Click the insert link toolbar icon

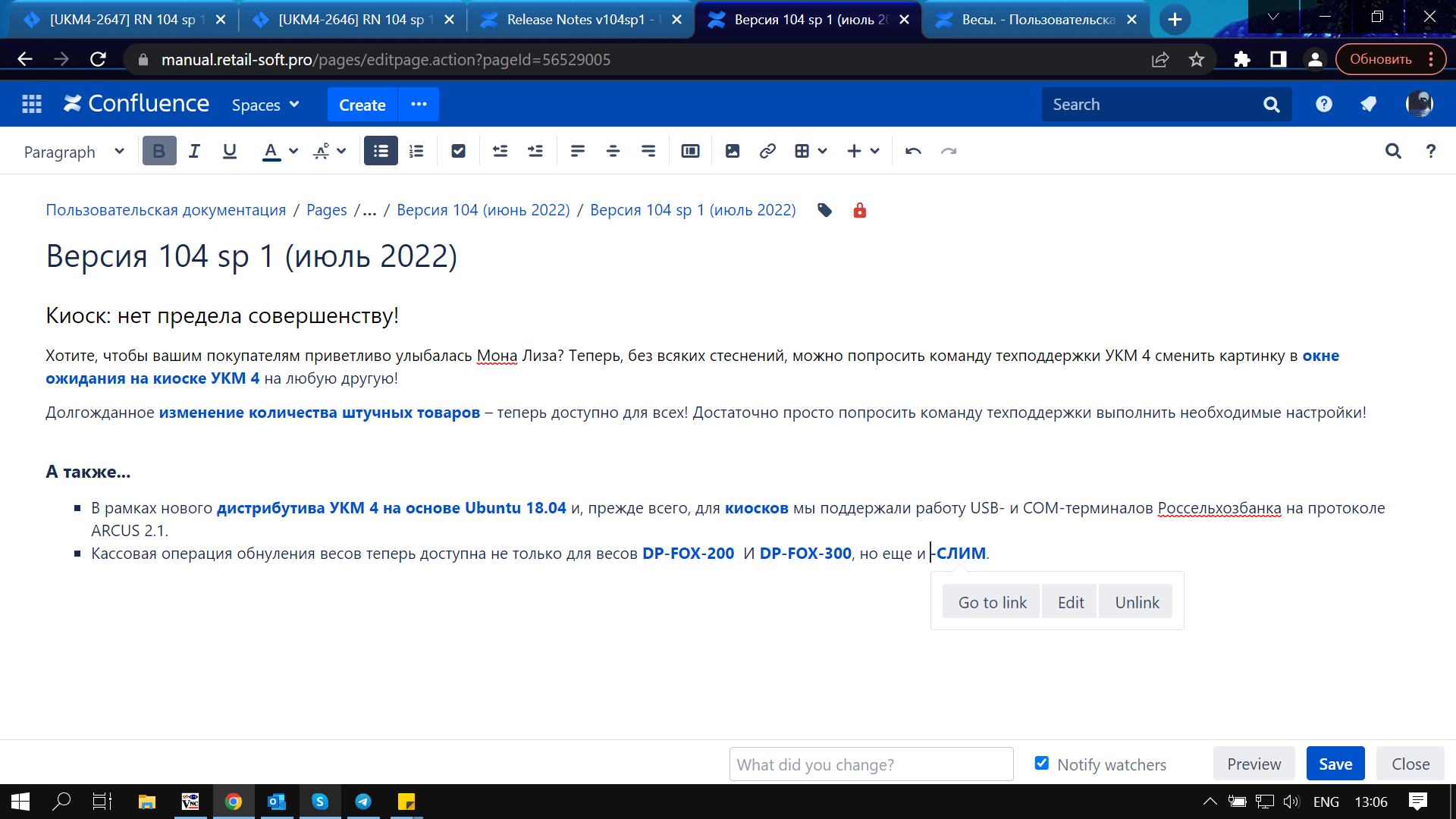pyautogui.click(x=767, y=151)
